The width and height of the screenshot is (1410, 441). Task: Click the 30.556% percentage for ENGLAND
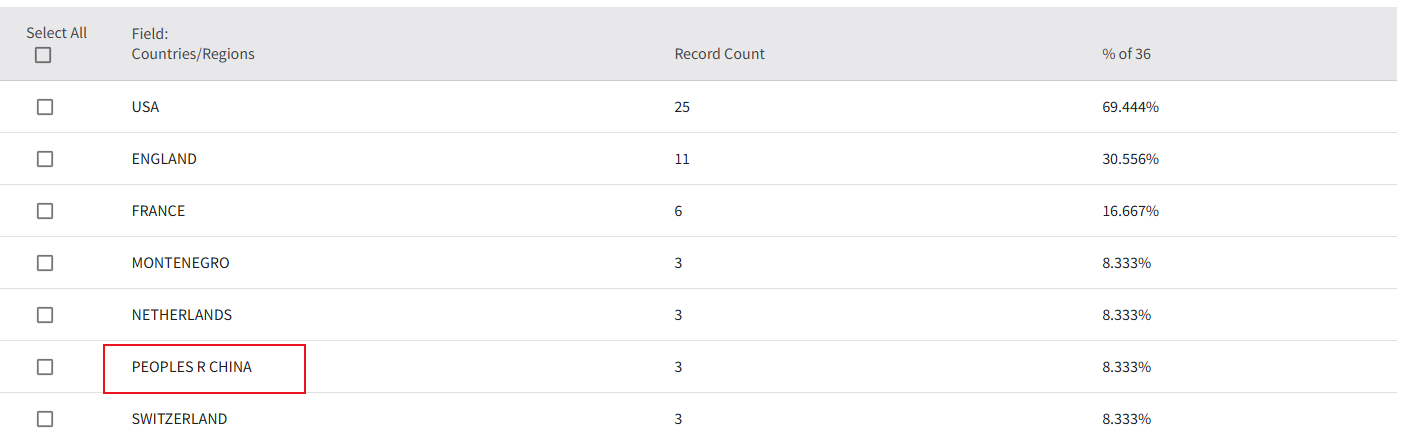[x=1130, y=159]
